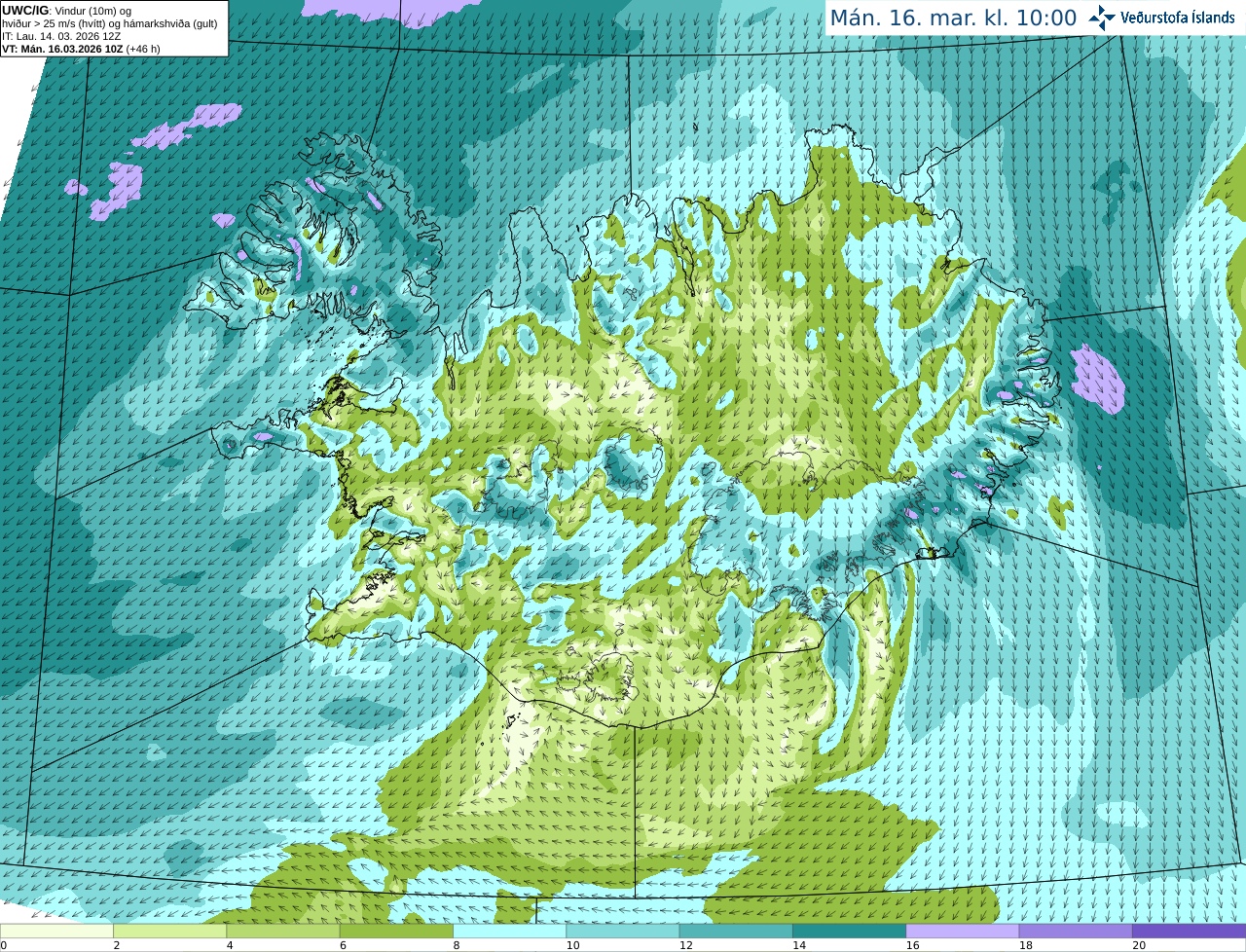Pick the medium purple 18–20 m/s swatch
The image size is (1246, 952).
[1076, 931]
